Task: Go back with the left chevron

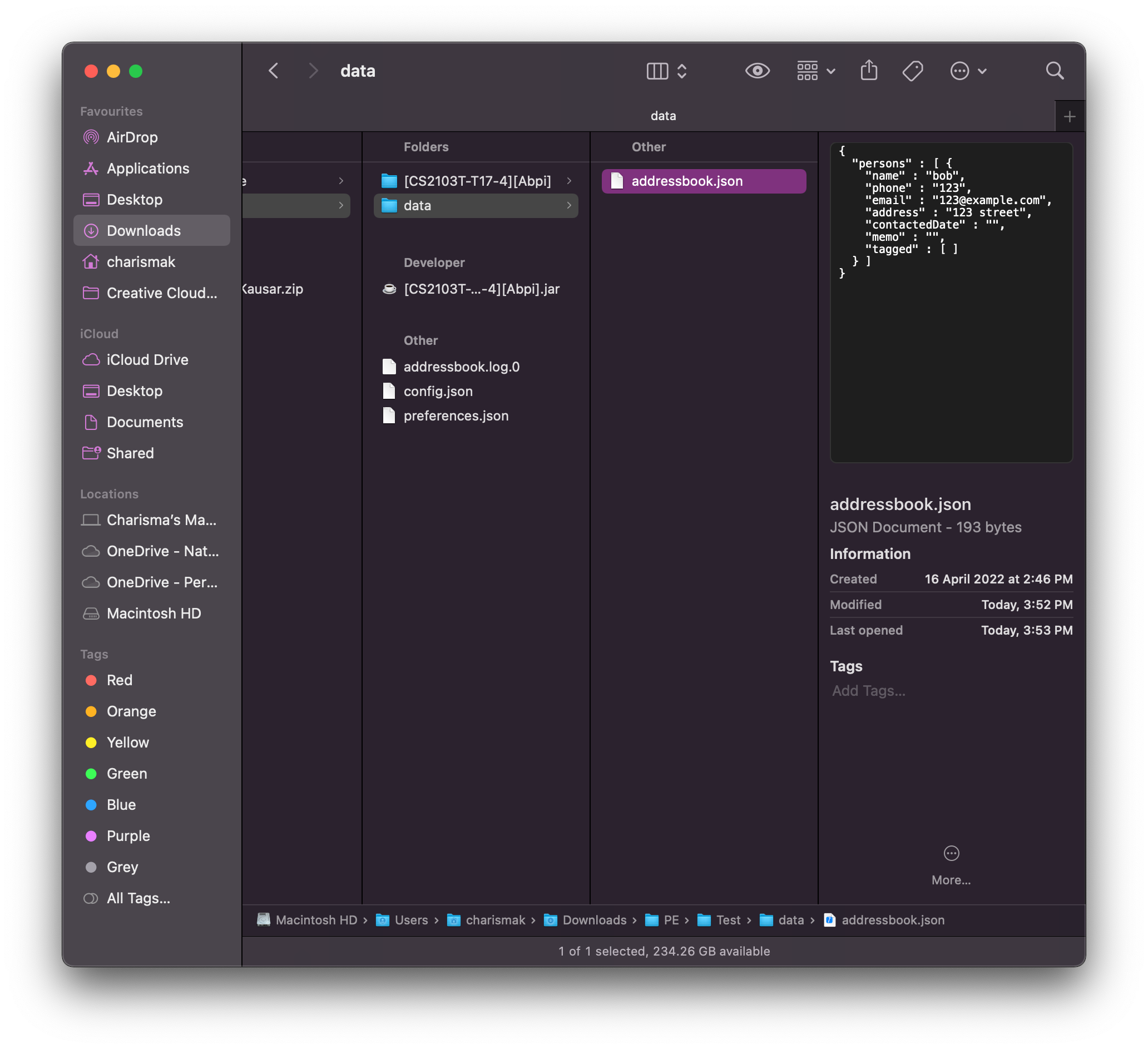Action: [x=274, y=71]
